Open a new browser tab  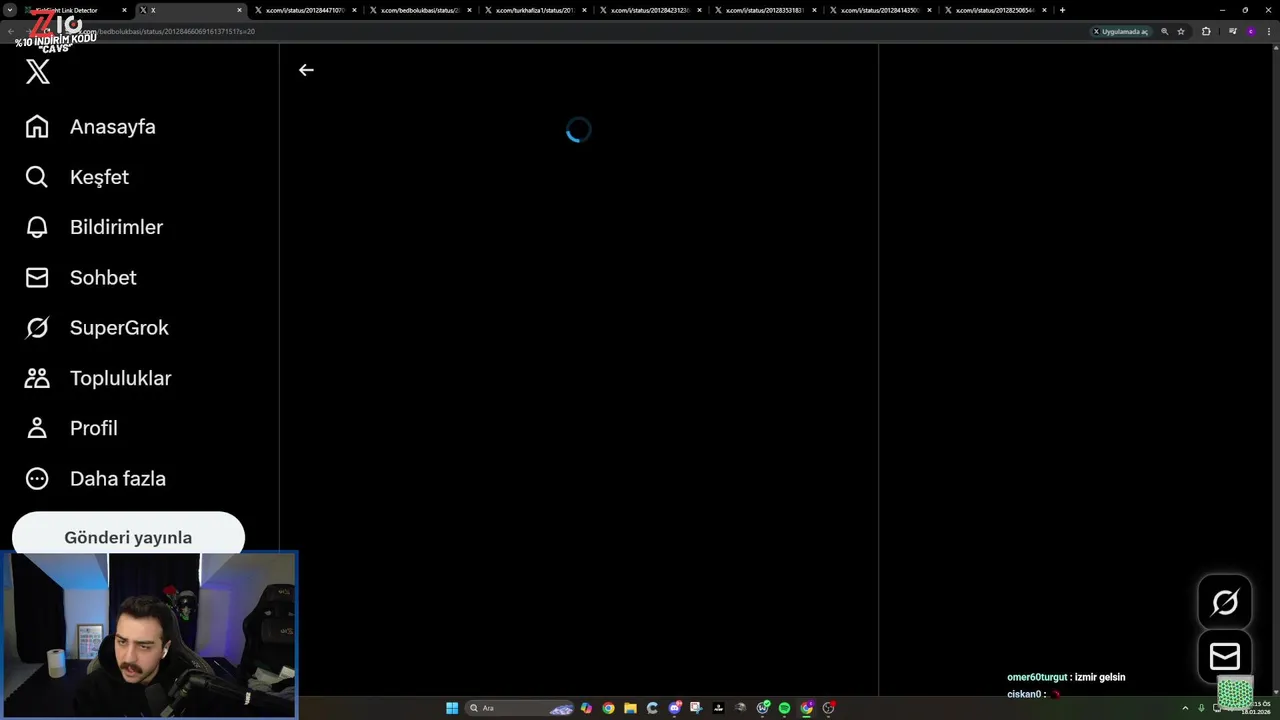click(1062, 10)
